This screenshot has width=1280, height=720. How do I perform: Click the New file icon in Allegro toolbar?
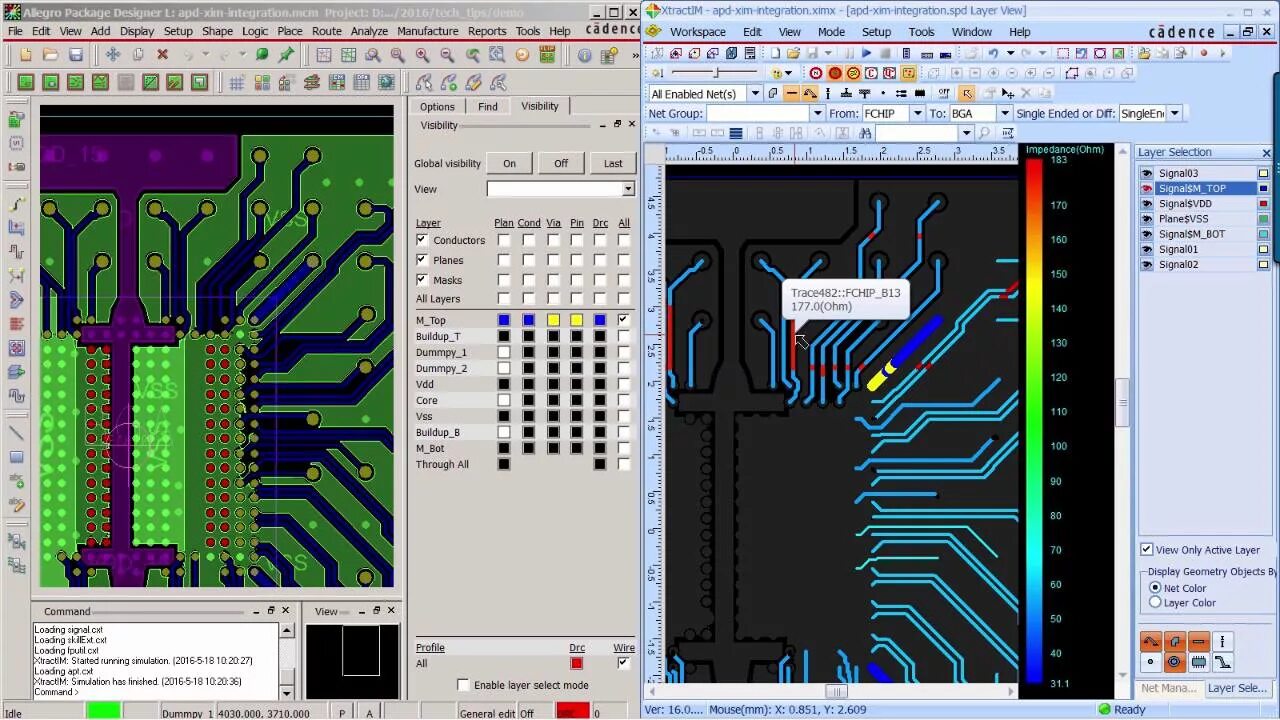26,55
